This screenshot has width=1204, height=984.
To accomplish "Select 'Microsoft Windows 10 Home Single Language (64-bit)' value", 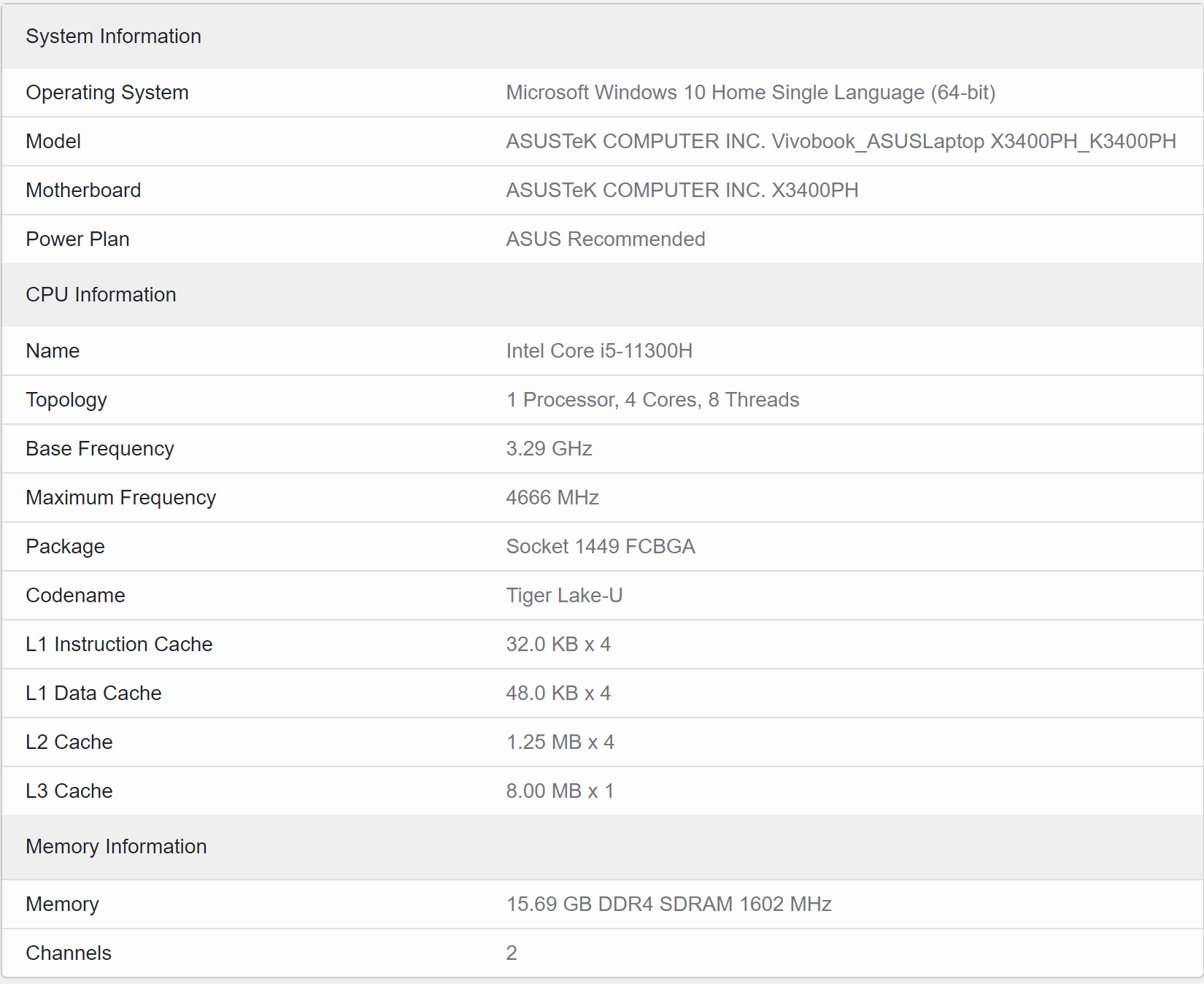I will point(751,93).
